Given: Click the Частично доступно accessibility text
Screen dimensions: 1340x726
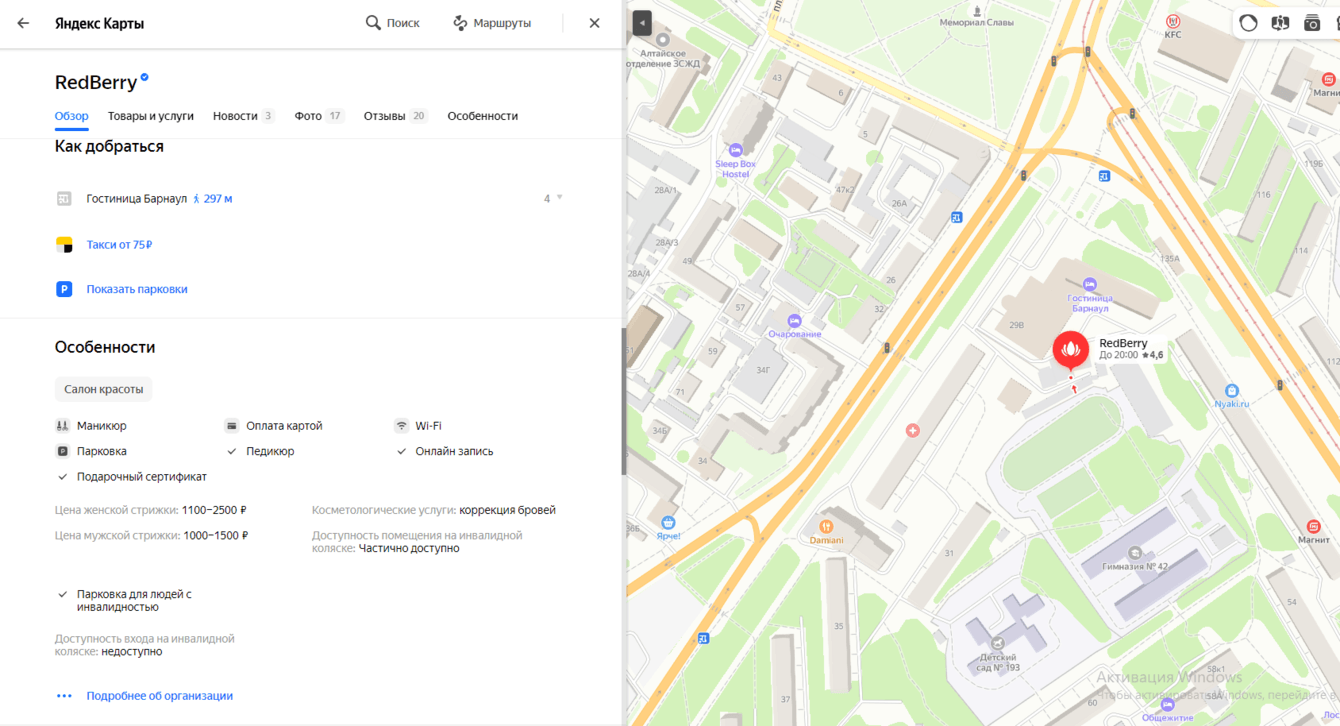Looking at the screenshot, I should click(x=409, y=548).
